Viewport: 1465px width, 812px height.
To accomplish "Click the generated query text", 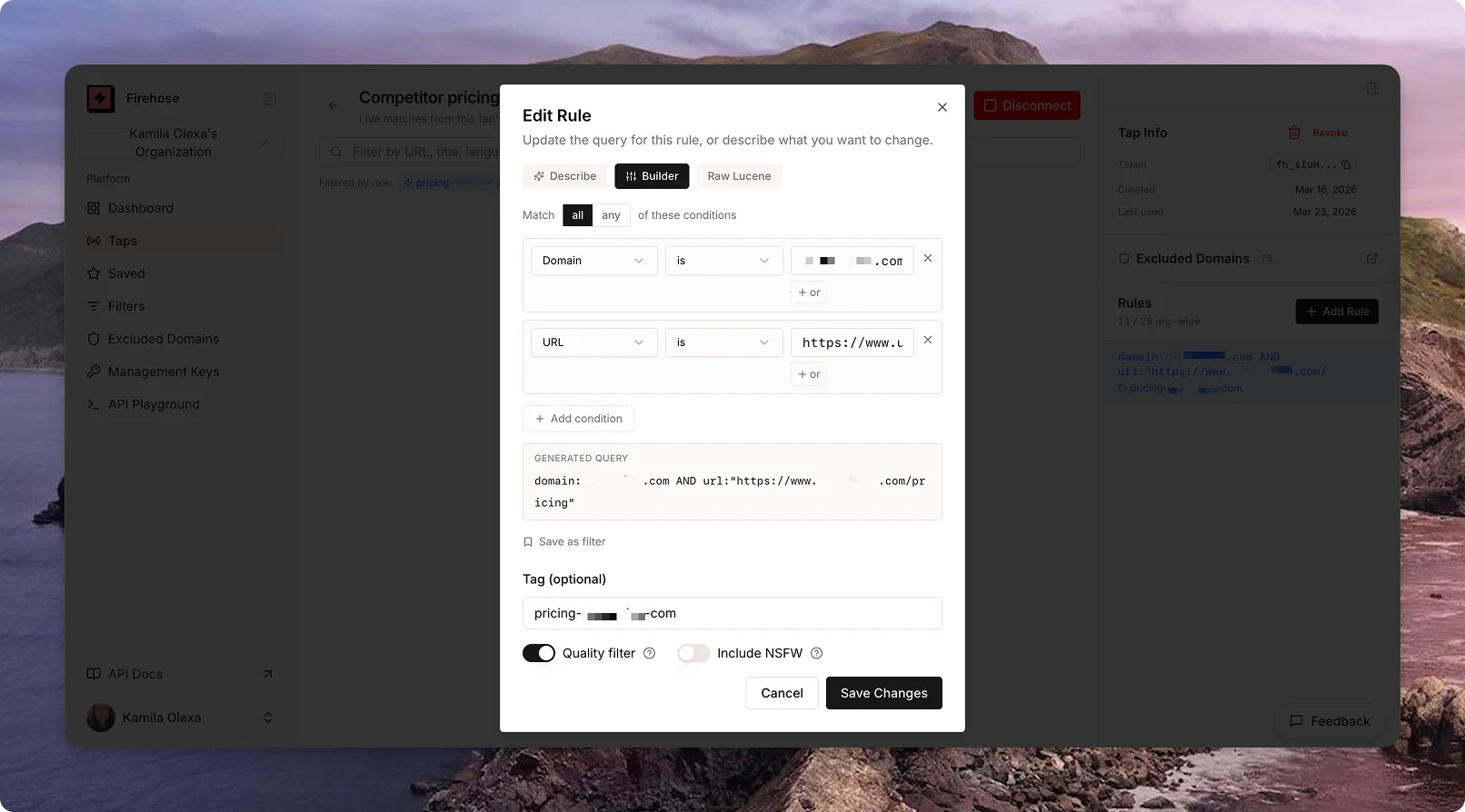I will click(730, 491).
